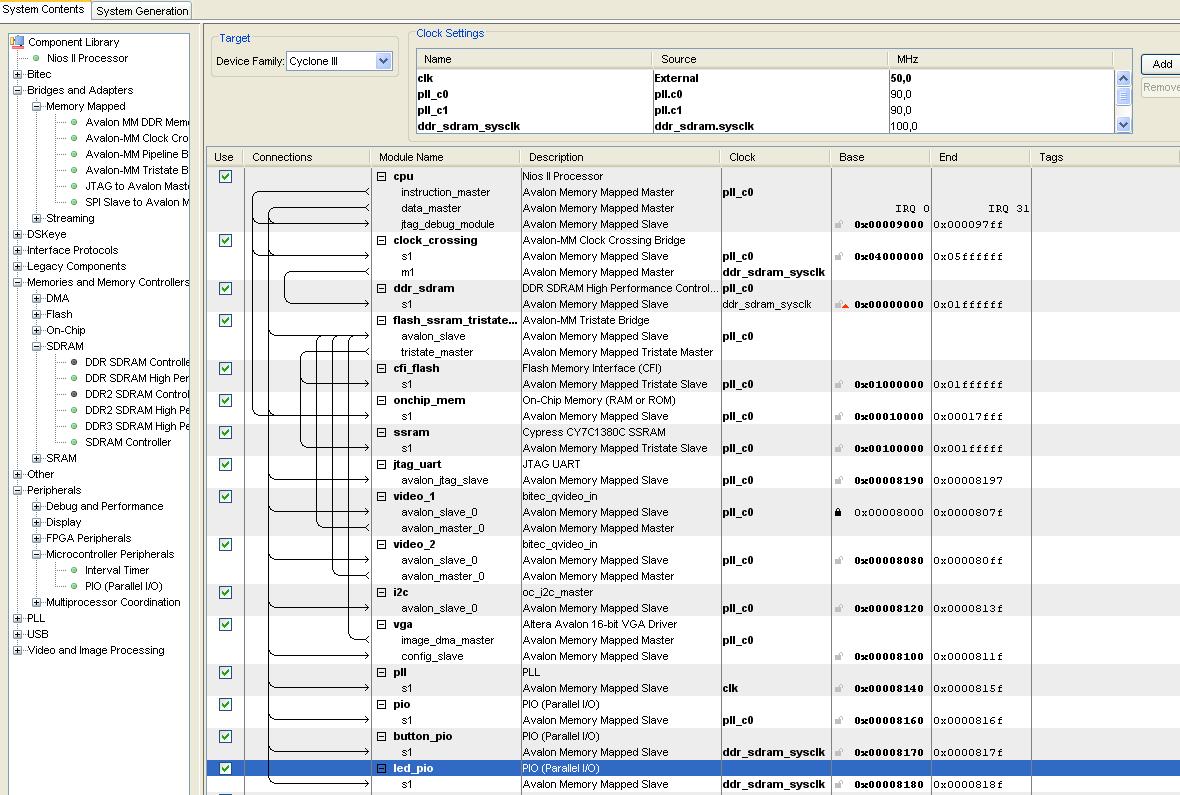
Task: Open the Device Family dropdown
Action: pyautogui.click(x=383, y=61)
